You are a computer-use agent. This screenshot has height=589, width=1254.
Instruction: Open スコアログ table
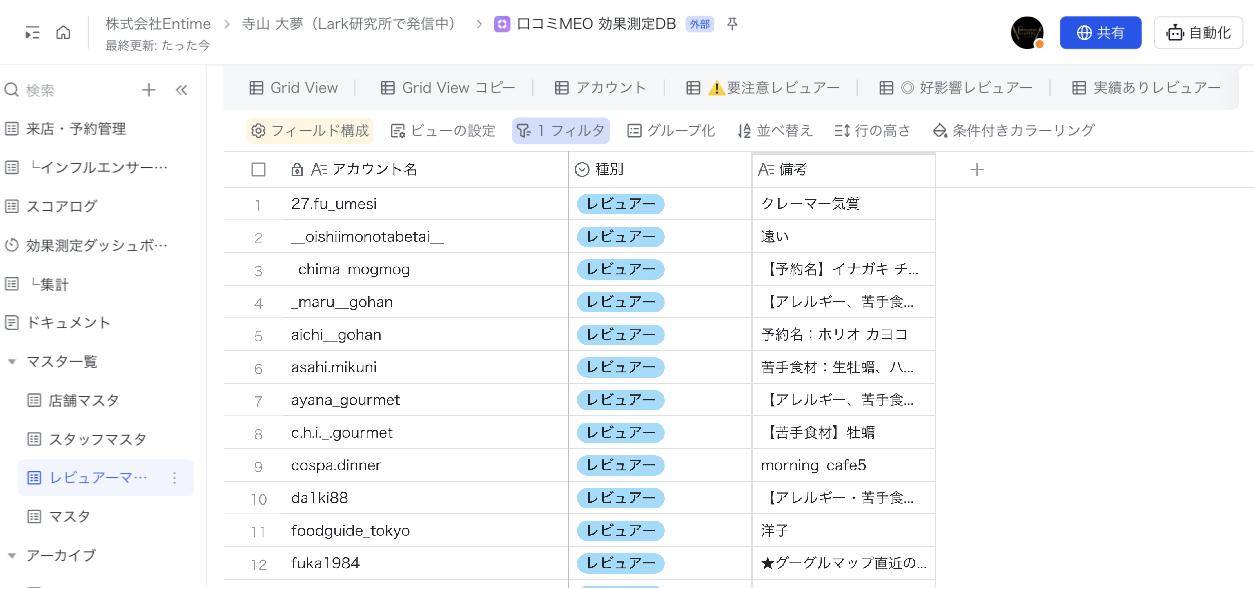pos(51,206)
